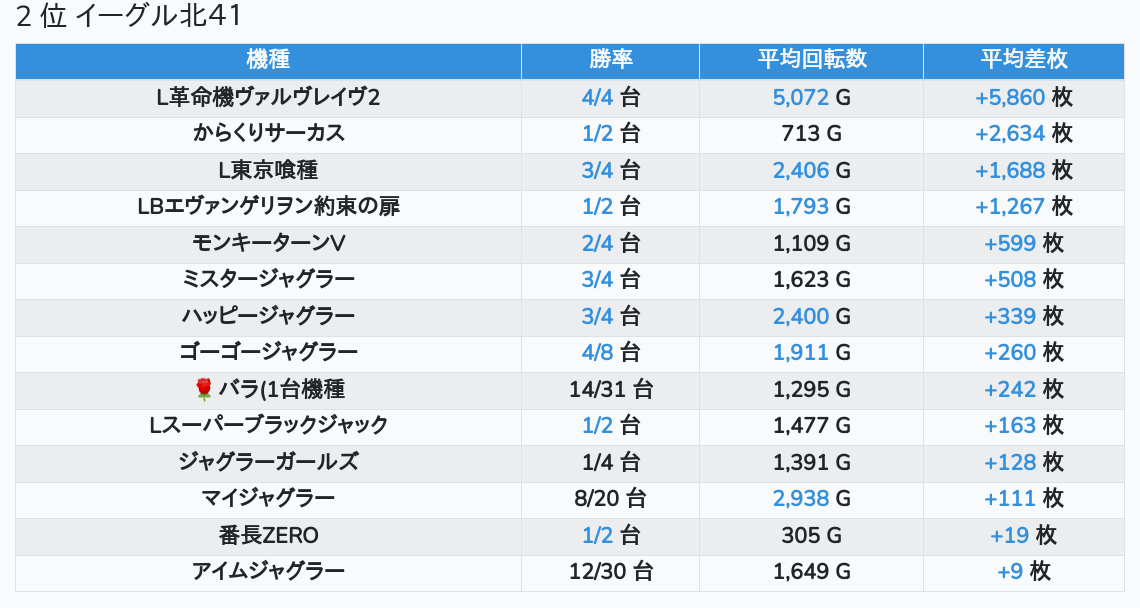Click the +5,860 枚 average difference value
The width and height of the screenshot is (1140, 608).
(1023, 97)
